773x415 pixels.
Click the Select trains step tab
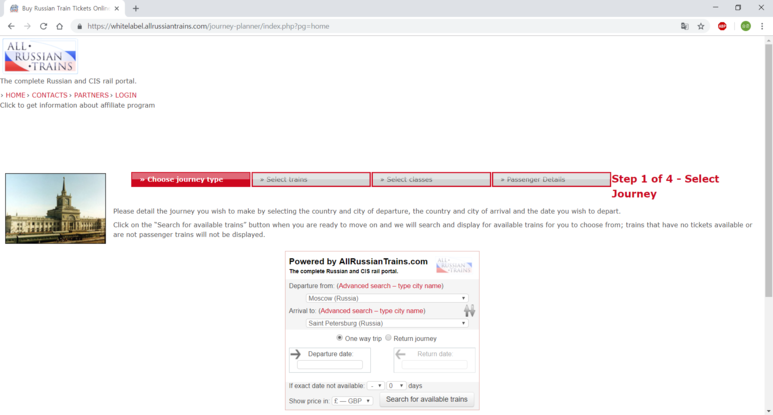311,179
